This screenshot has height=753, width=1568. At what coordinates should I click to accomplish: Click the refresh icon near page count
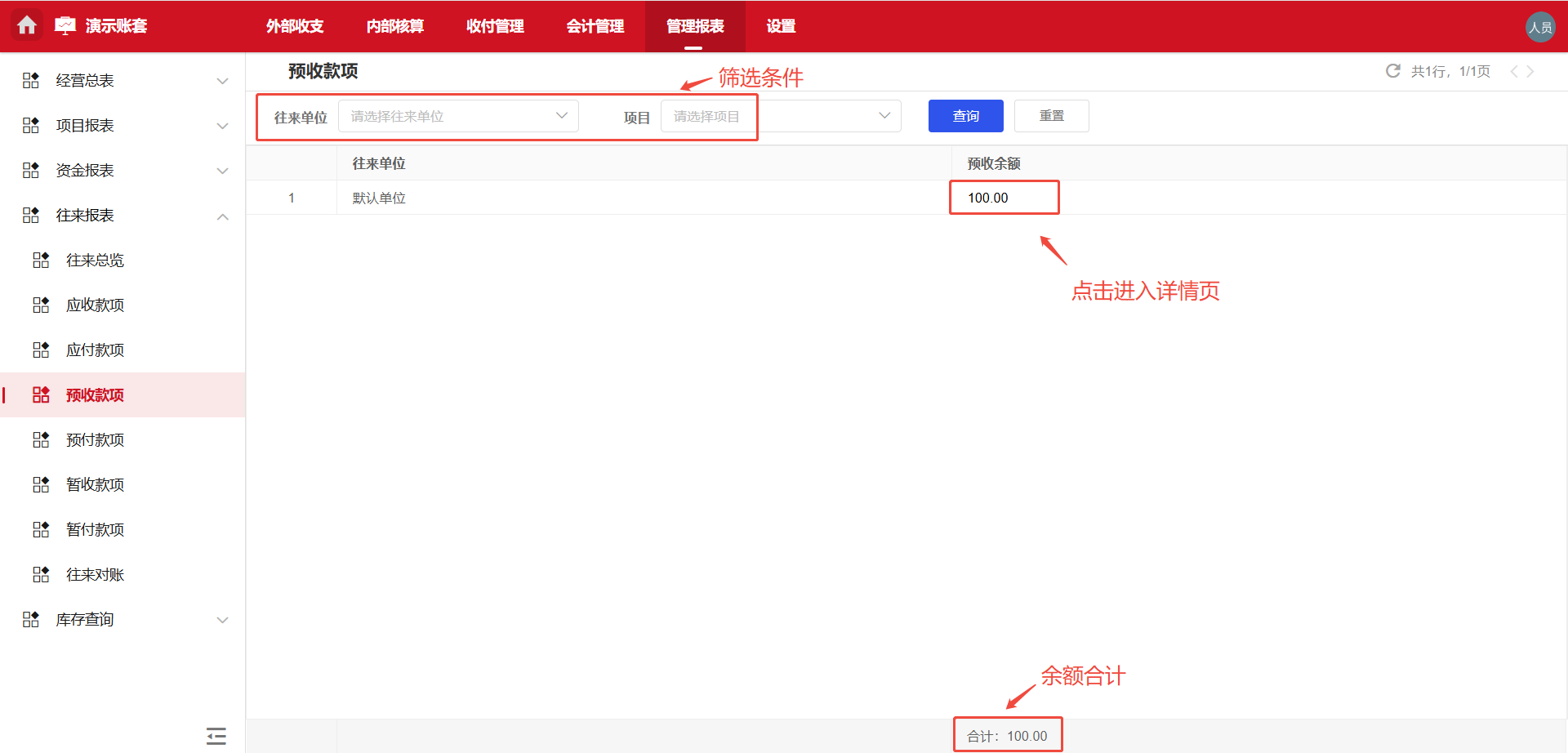pyautogui.click(x=1392, y=71)
